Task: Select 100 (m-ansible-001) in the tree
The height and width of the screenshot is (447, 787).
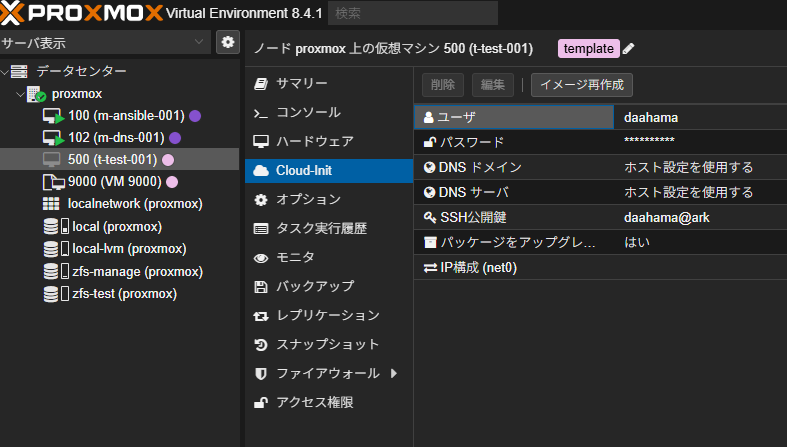Action: pos(126,116)
